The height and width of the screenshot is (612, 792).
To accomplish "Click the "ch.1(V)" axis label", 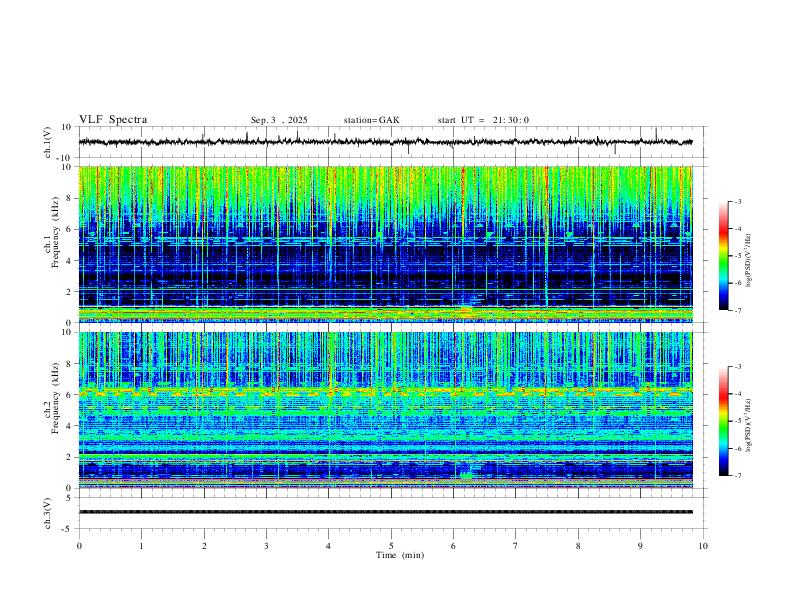I will 48,142.
